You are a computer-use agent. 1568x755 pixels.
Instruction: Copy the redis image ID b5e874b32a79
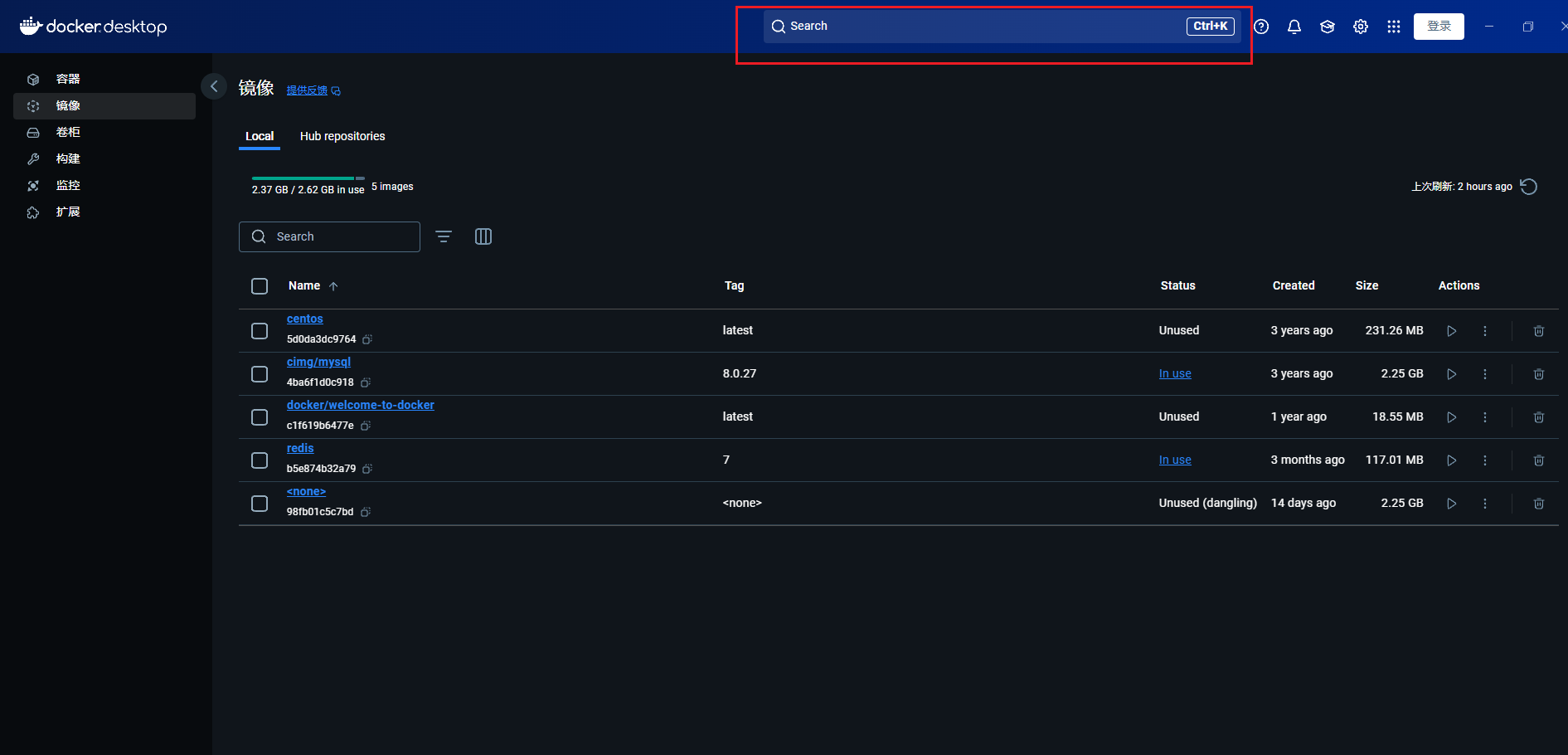coord(367,469)
